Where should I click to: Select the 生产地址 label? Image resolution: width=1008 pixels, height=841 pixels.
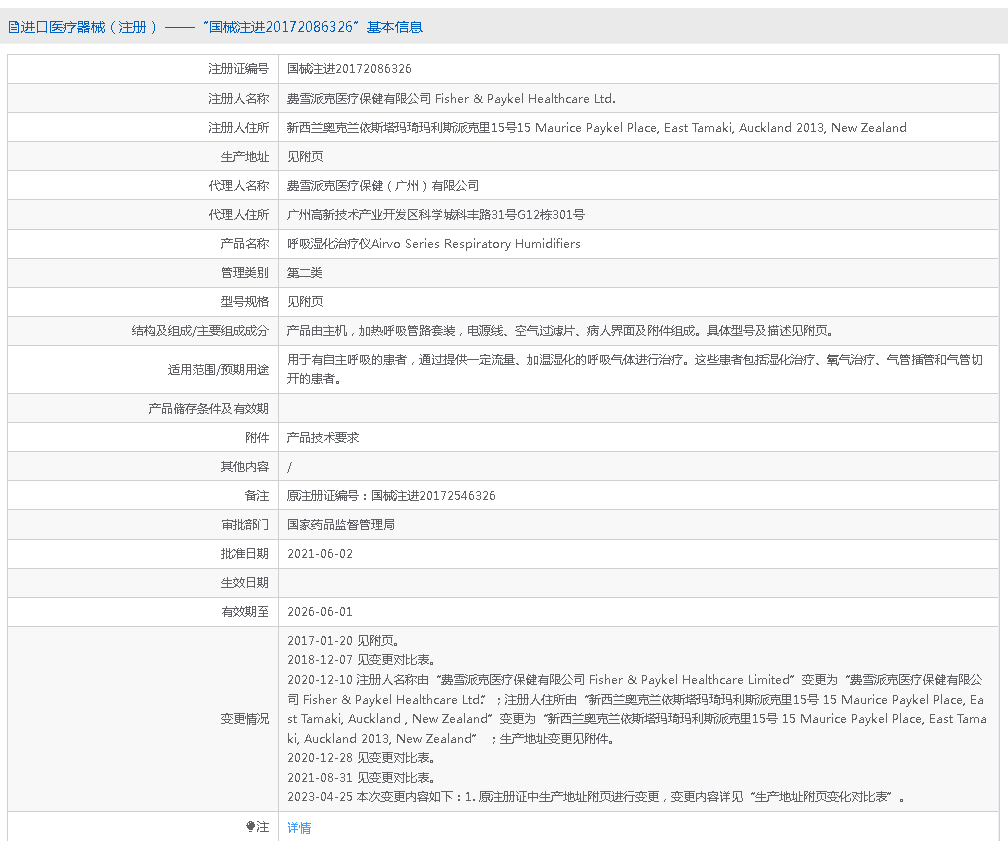point(245,156)
